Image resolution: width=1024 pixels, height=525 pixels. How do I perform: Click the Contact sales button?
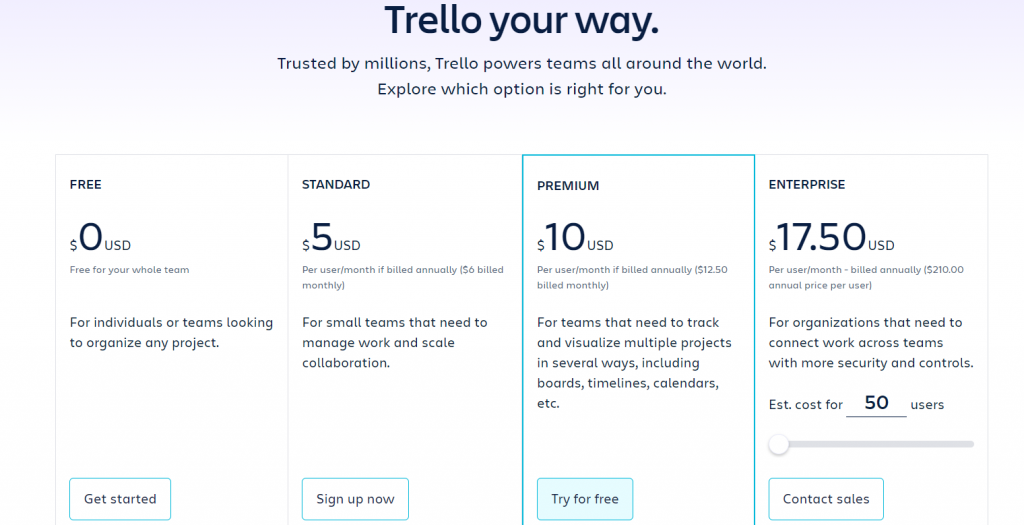[826, 499]
